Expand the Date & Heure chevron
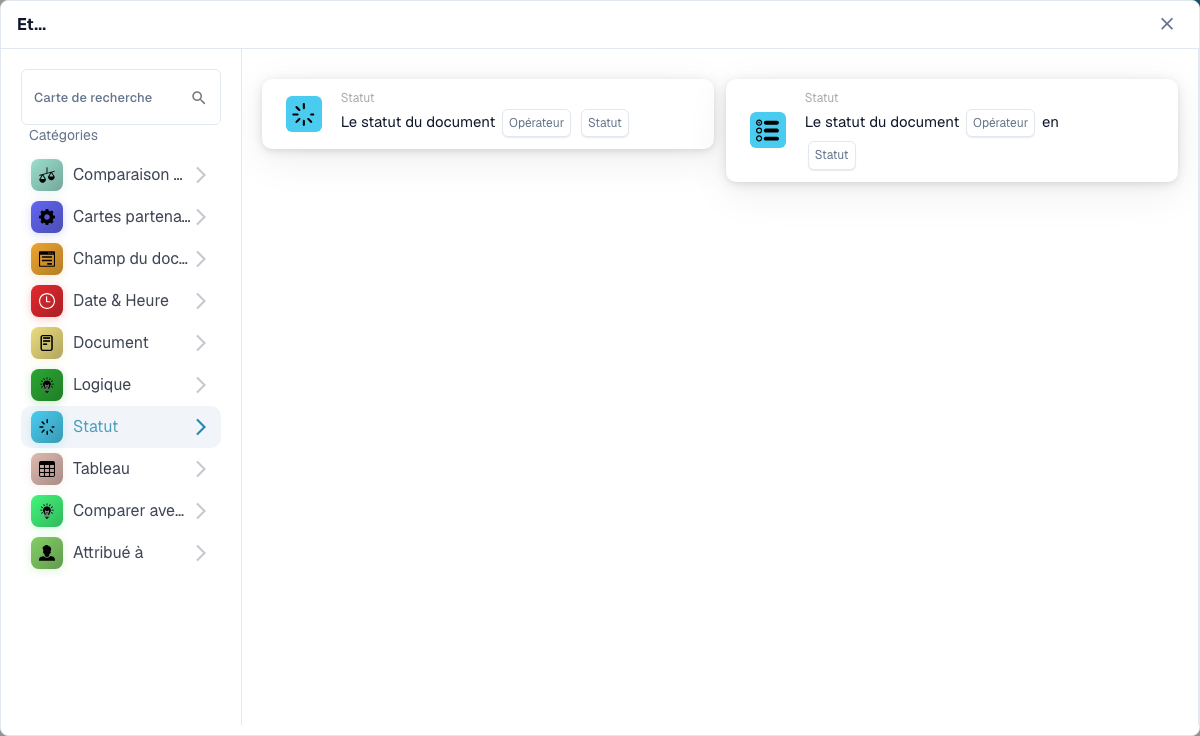Screen dimensions: 1200x736 coord(201,301)
